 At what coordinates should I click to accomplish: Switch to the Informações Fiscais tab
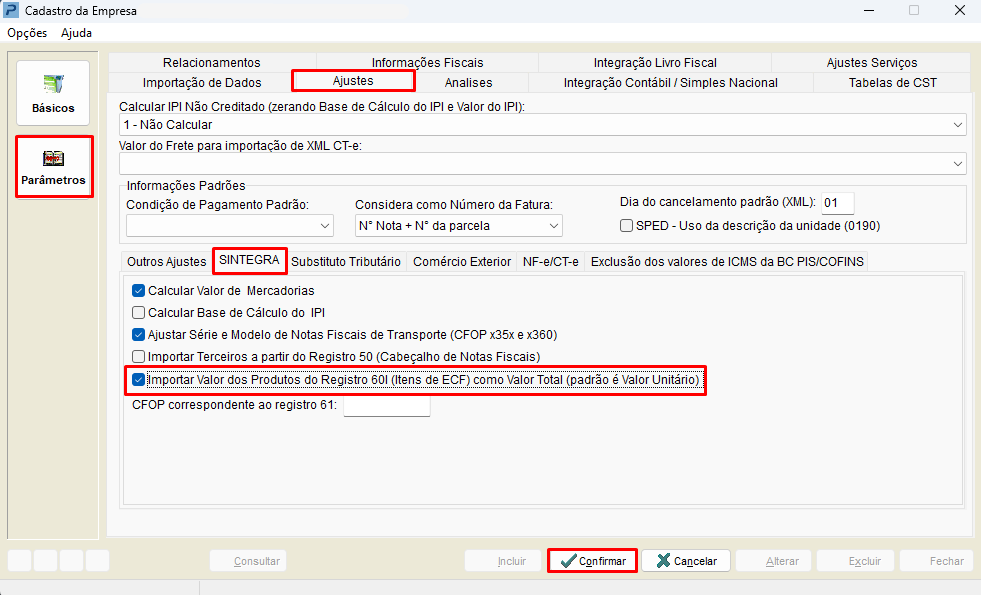tap(427, 63)
